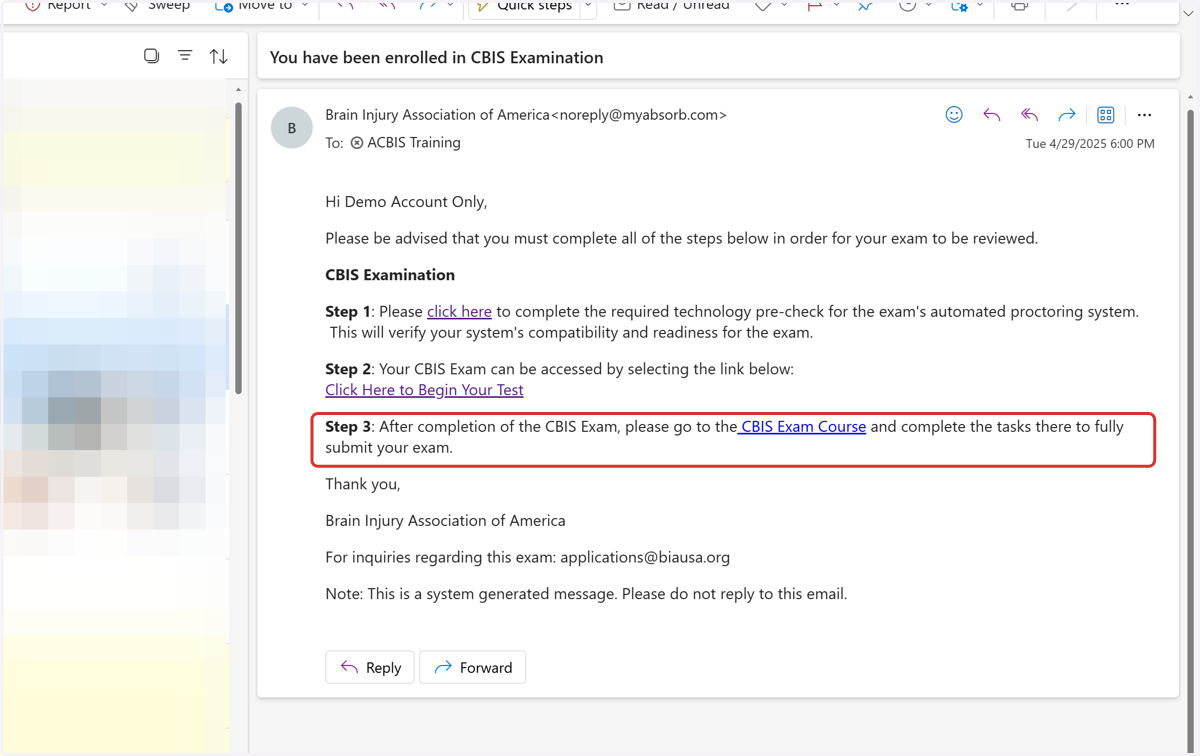Click the reading pane scroll-up arrow

tap(1190, 97)
